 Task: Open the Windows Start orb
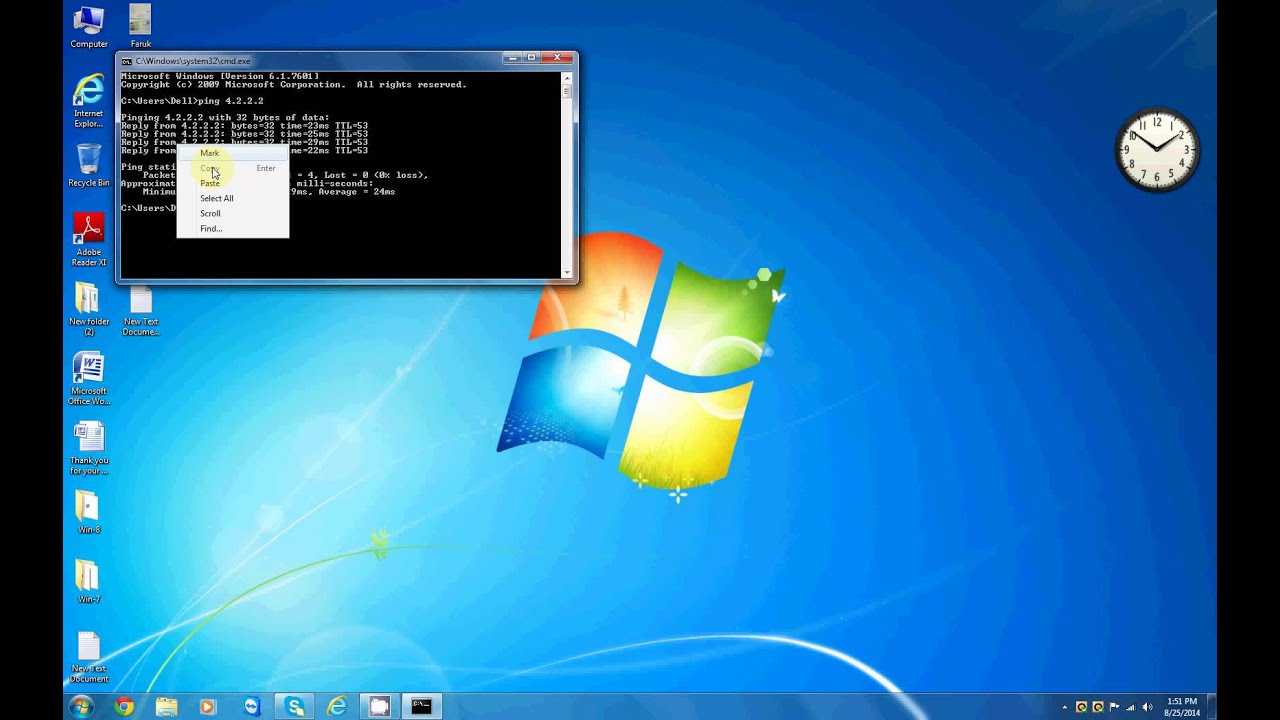[81, 706]
